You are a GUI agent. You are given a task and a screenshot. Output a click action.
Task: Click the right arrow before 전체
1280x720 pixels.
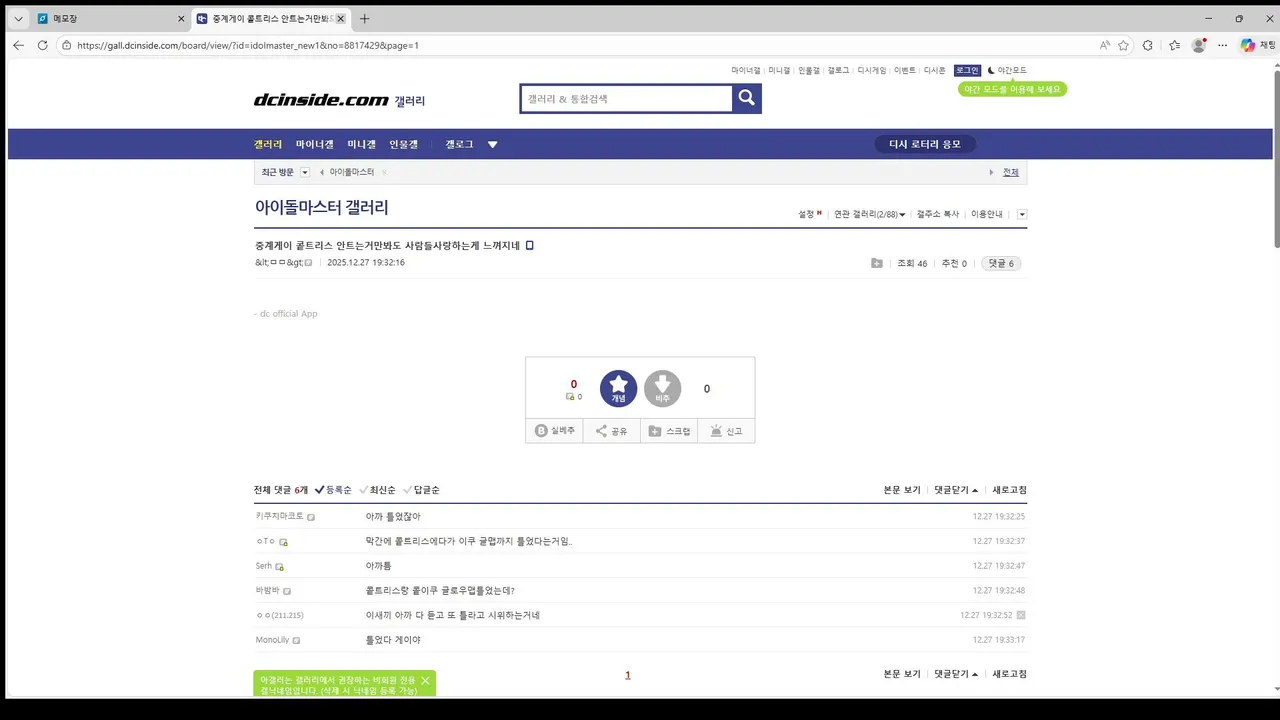point(992,172)
